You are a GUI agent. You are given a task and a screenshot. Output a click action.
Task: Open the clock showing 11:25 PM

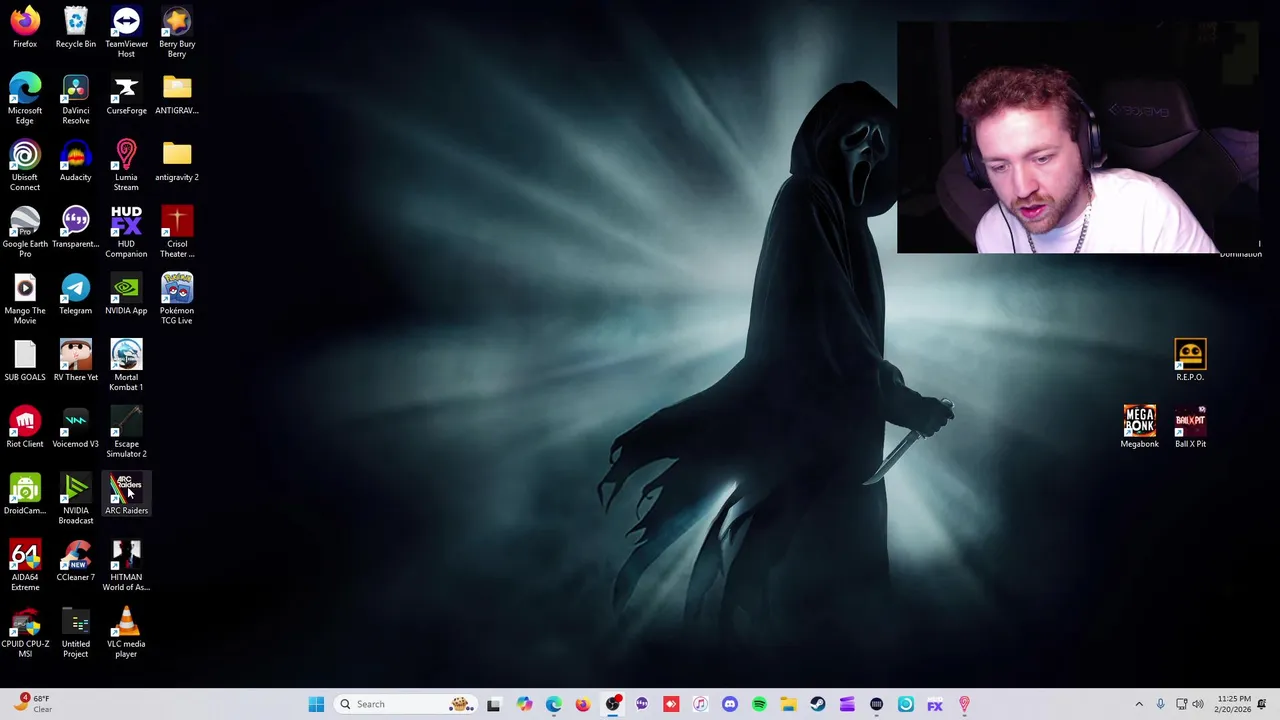1233,704
